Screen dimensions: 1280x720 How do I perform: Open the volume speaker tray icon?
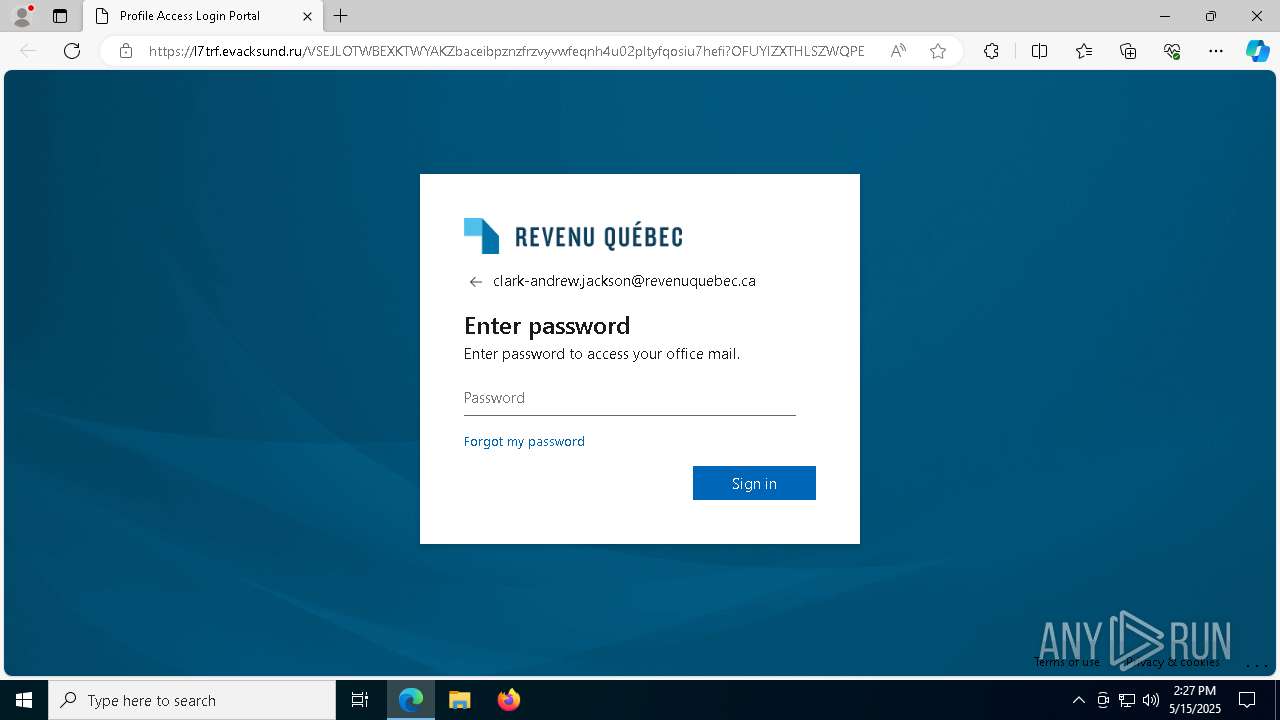[1151, 700]
